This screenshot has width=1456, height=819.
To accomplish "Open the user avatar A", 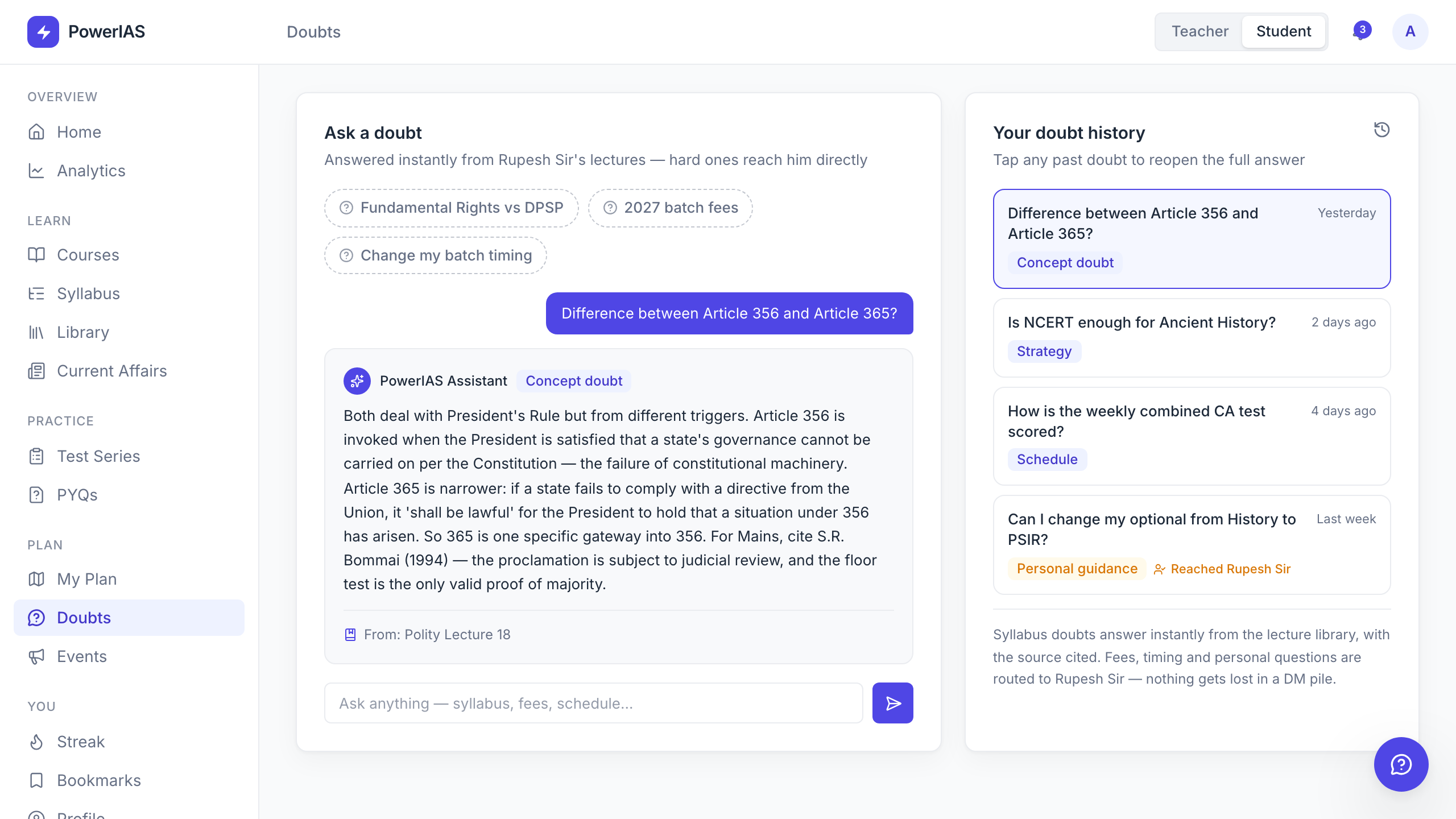I will 1410,31.
